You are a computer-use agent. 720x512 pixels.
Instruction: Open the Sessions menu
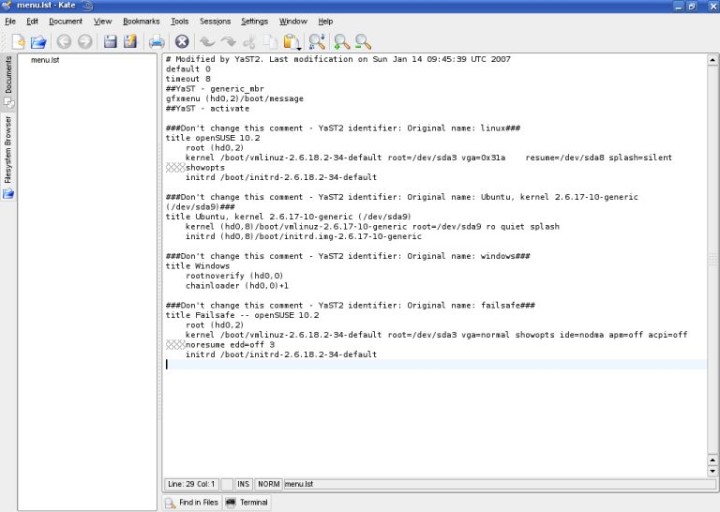(215, 21)
